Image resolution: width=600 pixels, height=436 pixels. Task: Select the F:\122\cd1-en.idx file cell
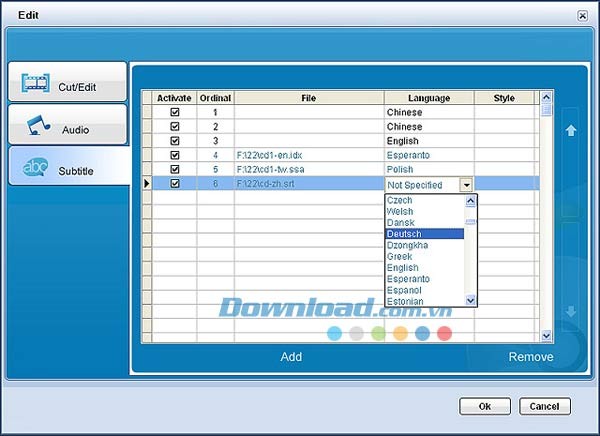click(309, 155)
